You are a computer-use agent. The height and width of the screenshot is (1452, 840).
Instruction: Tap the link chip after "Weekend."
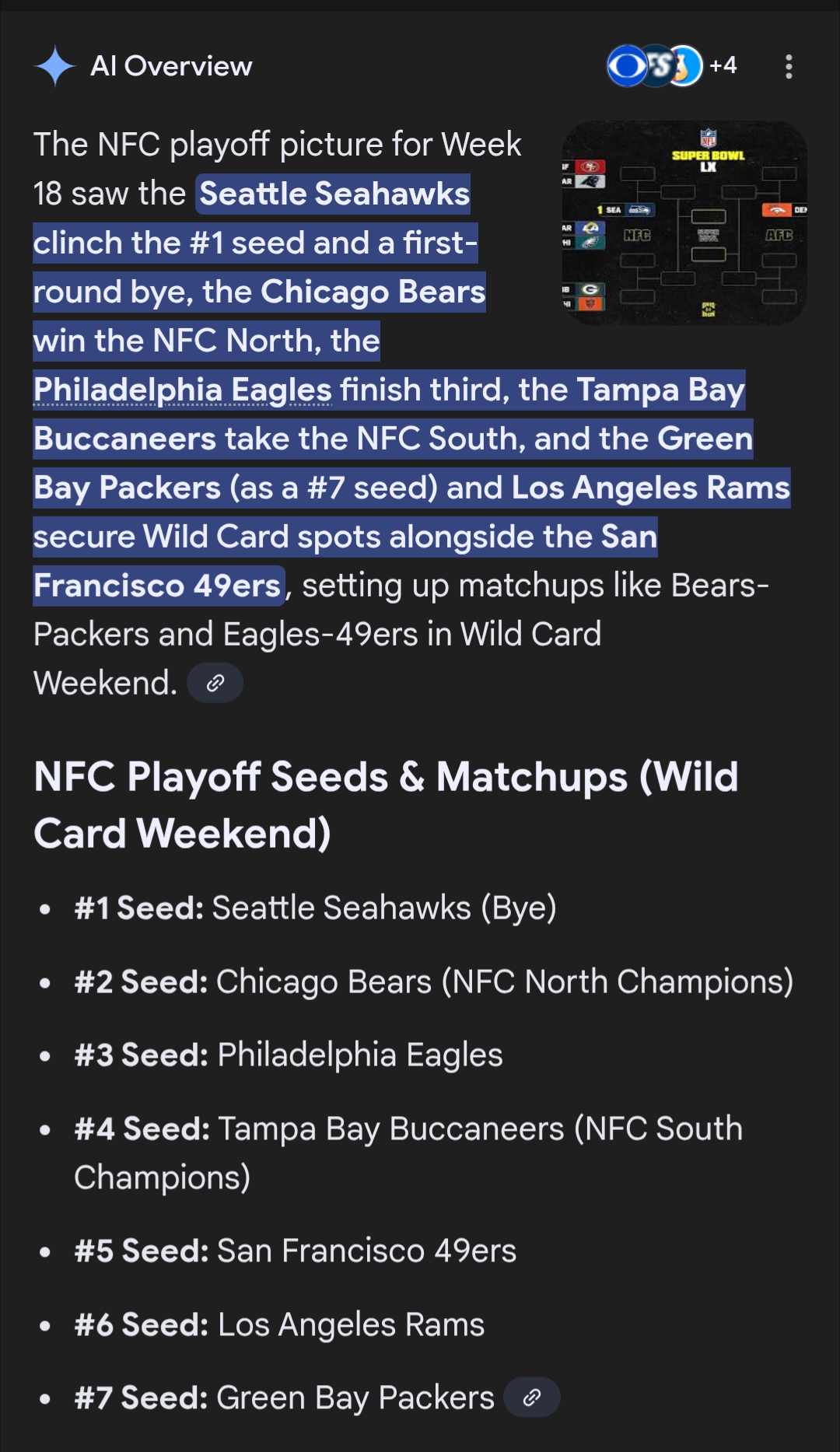pyautogui.click(x=215, y=683)
